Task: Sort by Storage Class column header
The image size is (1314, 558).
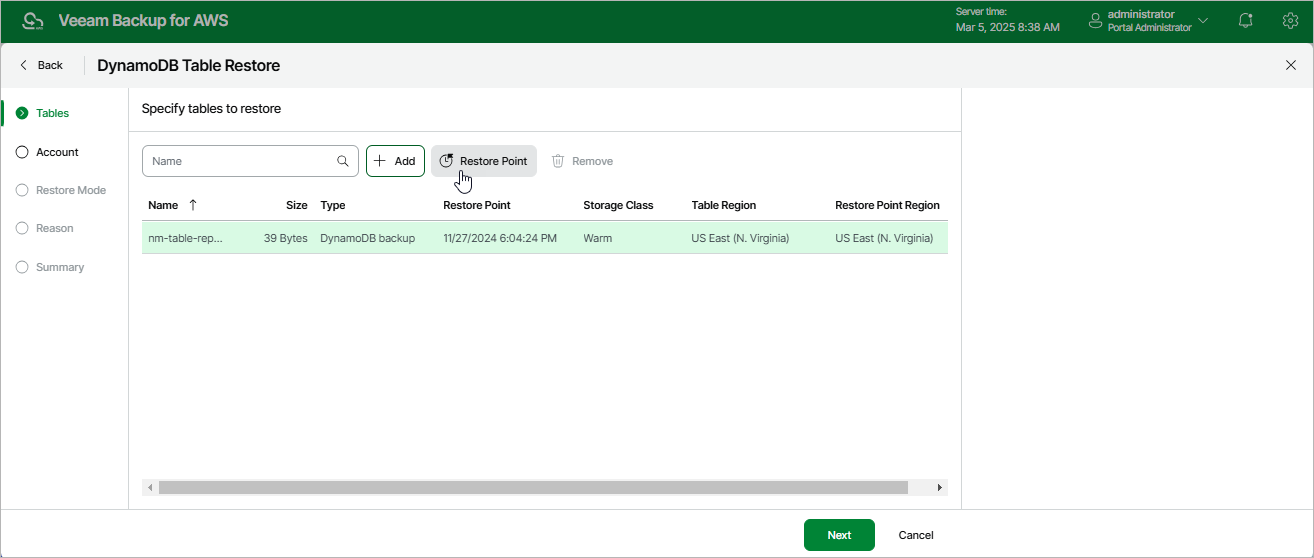Action: coord(618,205)
